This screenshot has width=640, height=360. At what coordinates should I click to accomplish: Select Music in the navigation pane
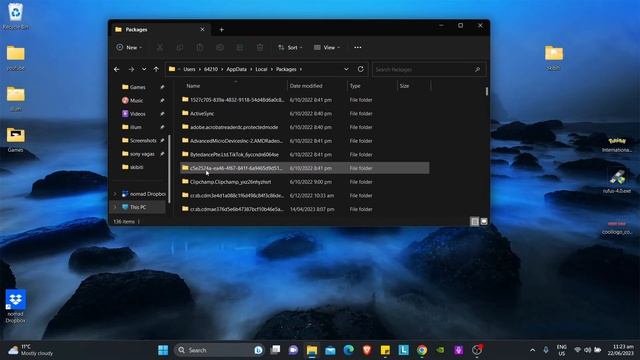click(136, 100)
